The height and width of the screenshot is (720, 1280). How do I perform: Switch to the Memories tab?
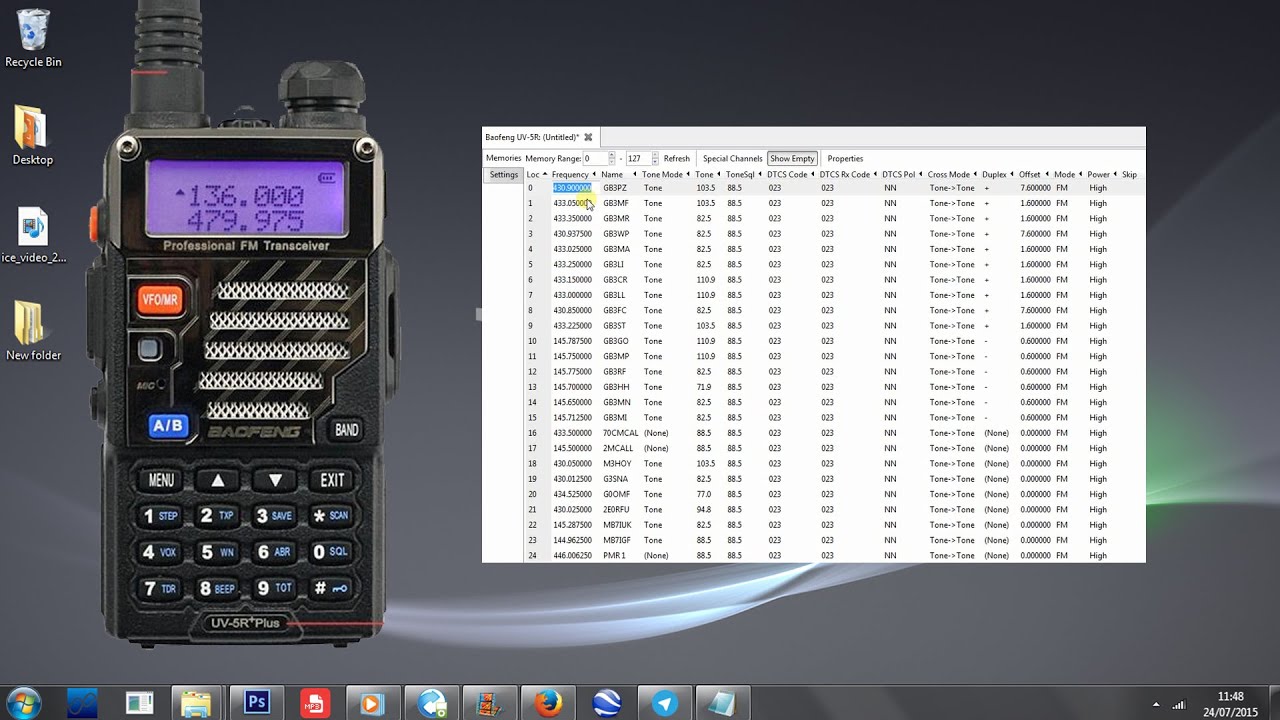(x=503, y=158)
